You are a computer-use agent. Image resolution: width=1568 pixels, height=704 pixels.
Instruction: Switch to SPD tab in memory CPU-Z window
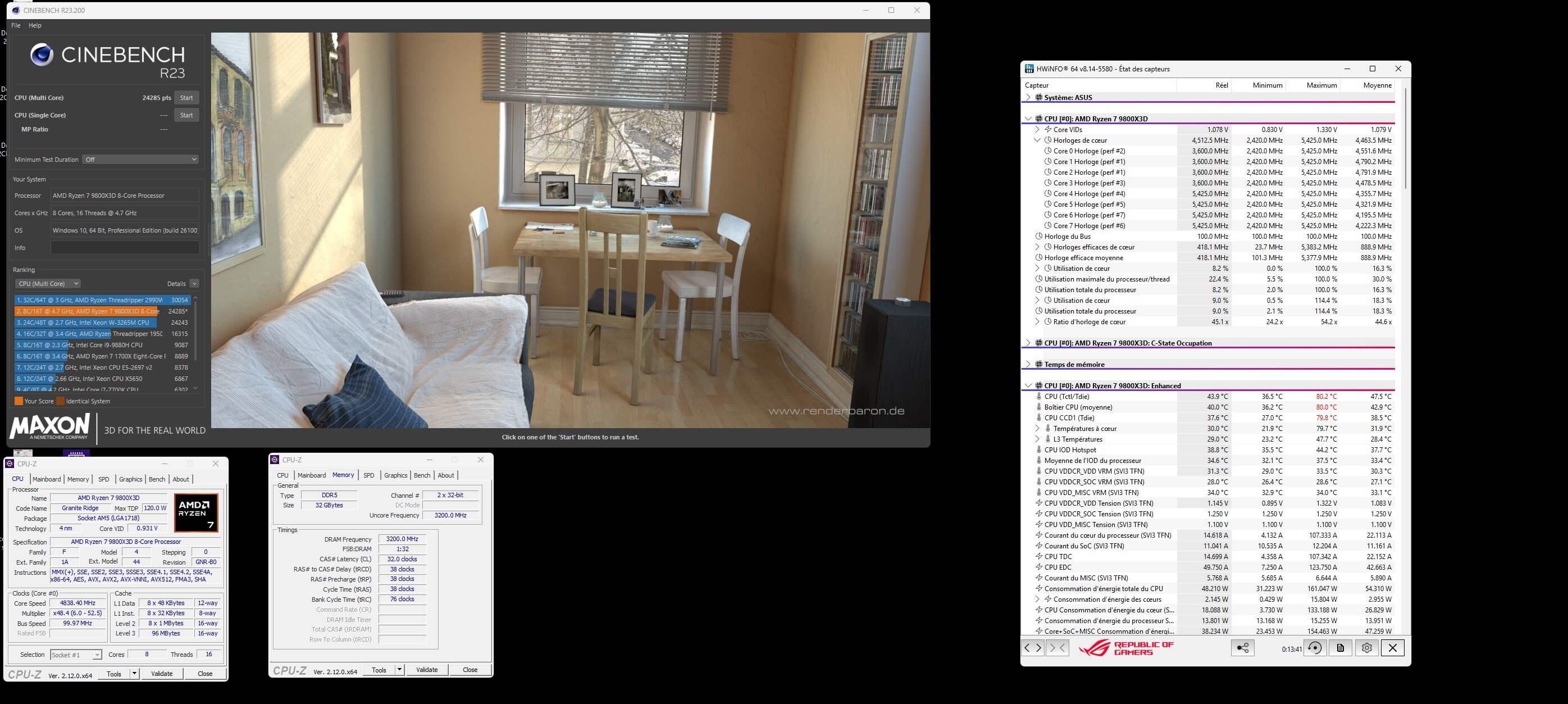(368, 475)
